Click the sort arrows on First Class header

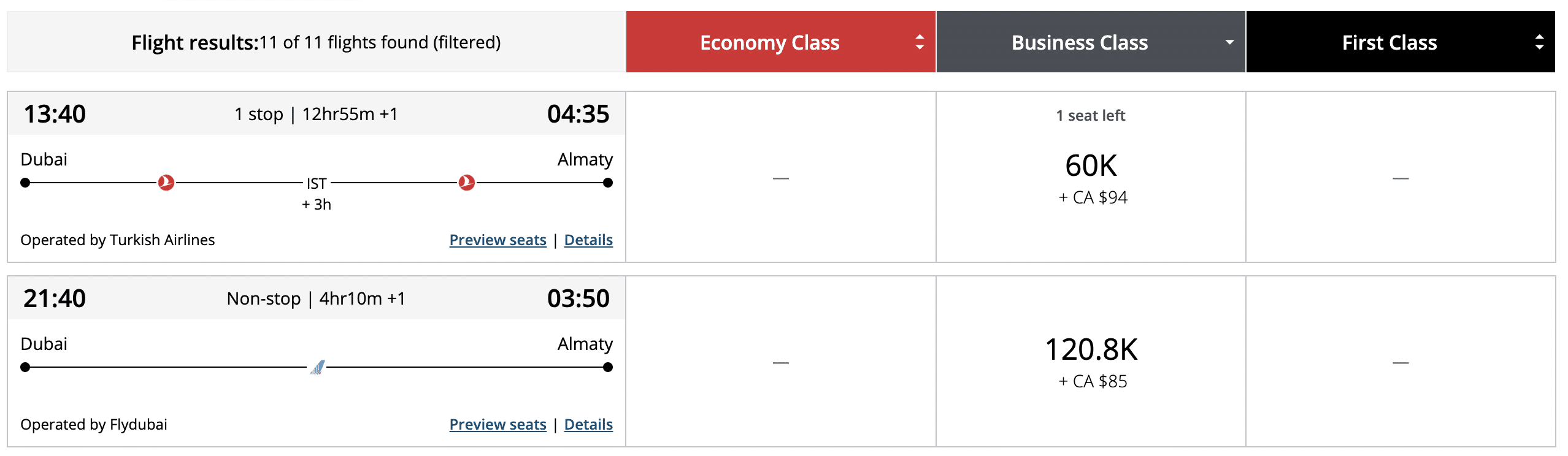pos(1539,42)
